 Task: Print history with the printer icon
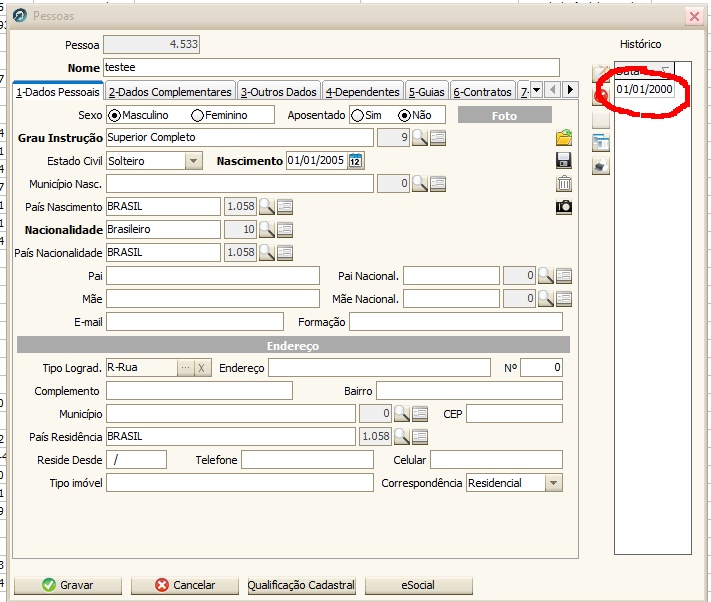coord(601,166)
